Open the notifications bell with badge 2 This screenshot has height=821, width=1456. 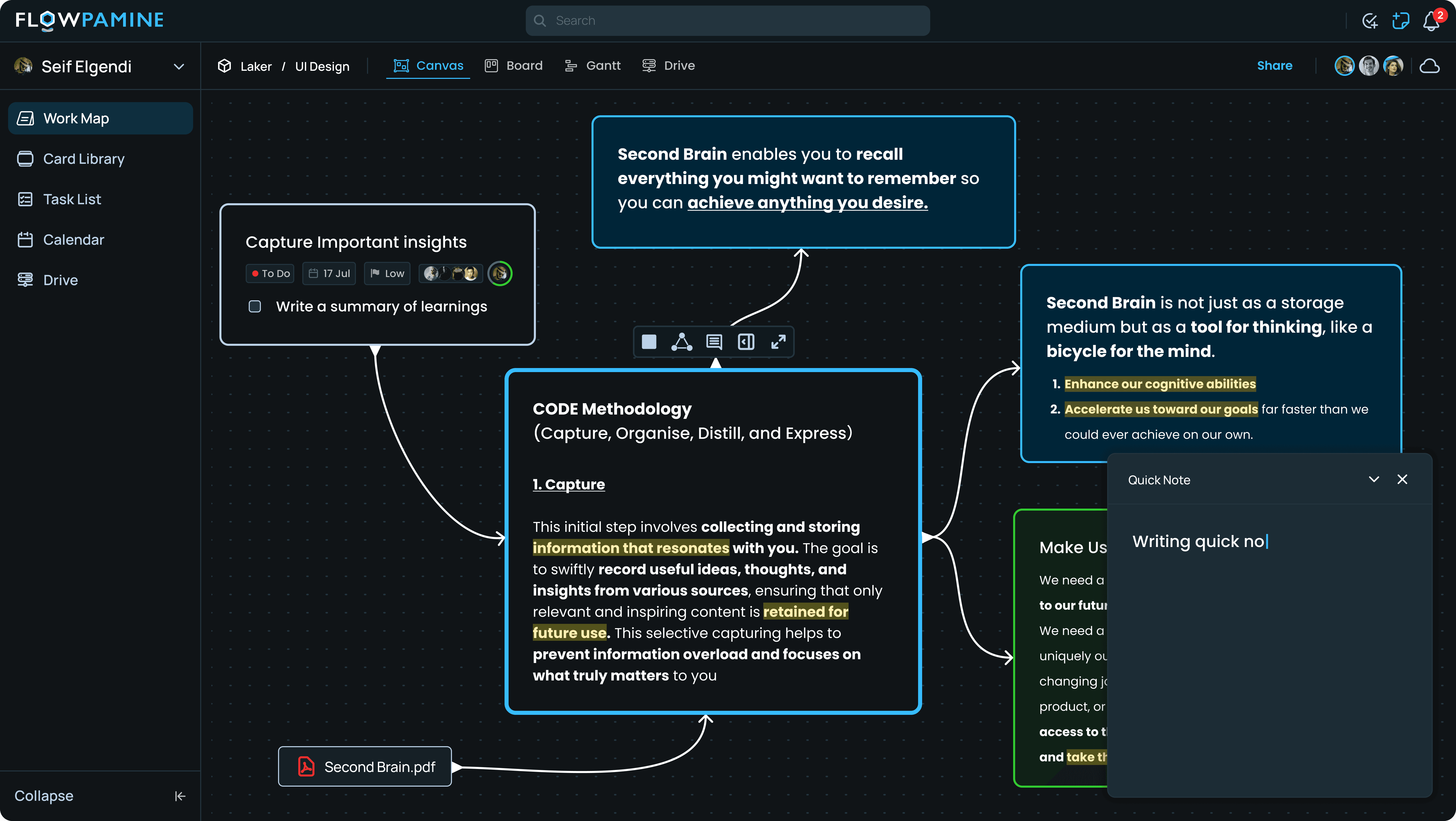(1430, 20)
